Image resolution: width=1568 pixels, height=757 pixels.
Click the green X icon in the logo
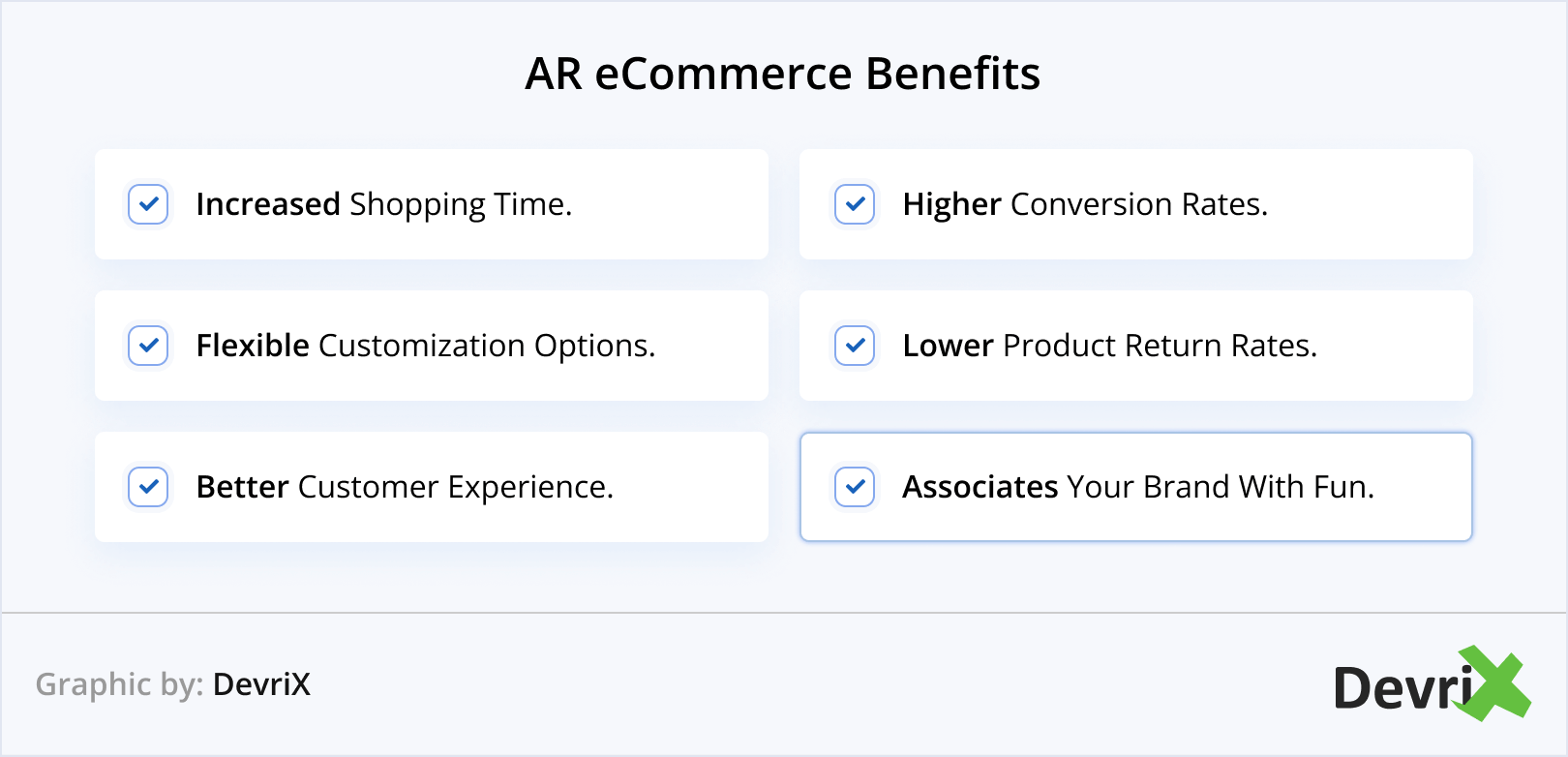coord(1495,683)
